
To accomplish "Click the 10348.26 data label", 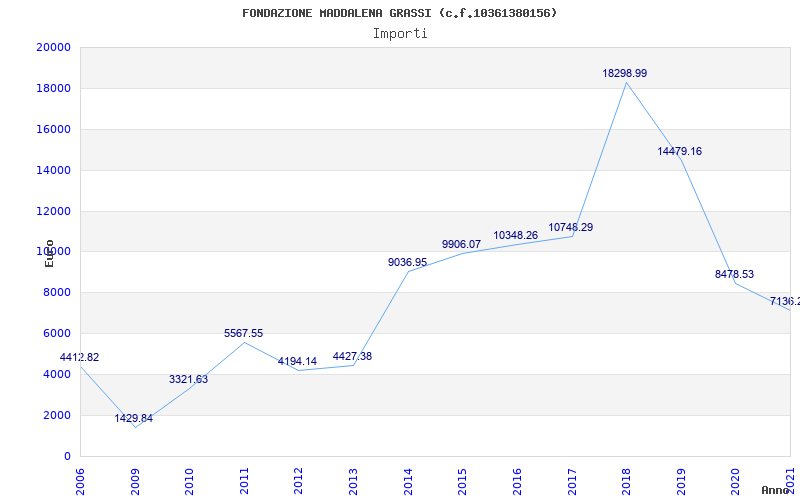I will pyautogui.click(x=515, y=236).
